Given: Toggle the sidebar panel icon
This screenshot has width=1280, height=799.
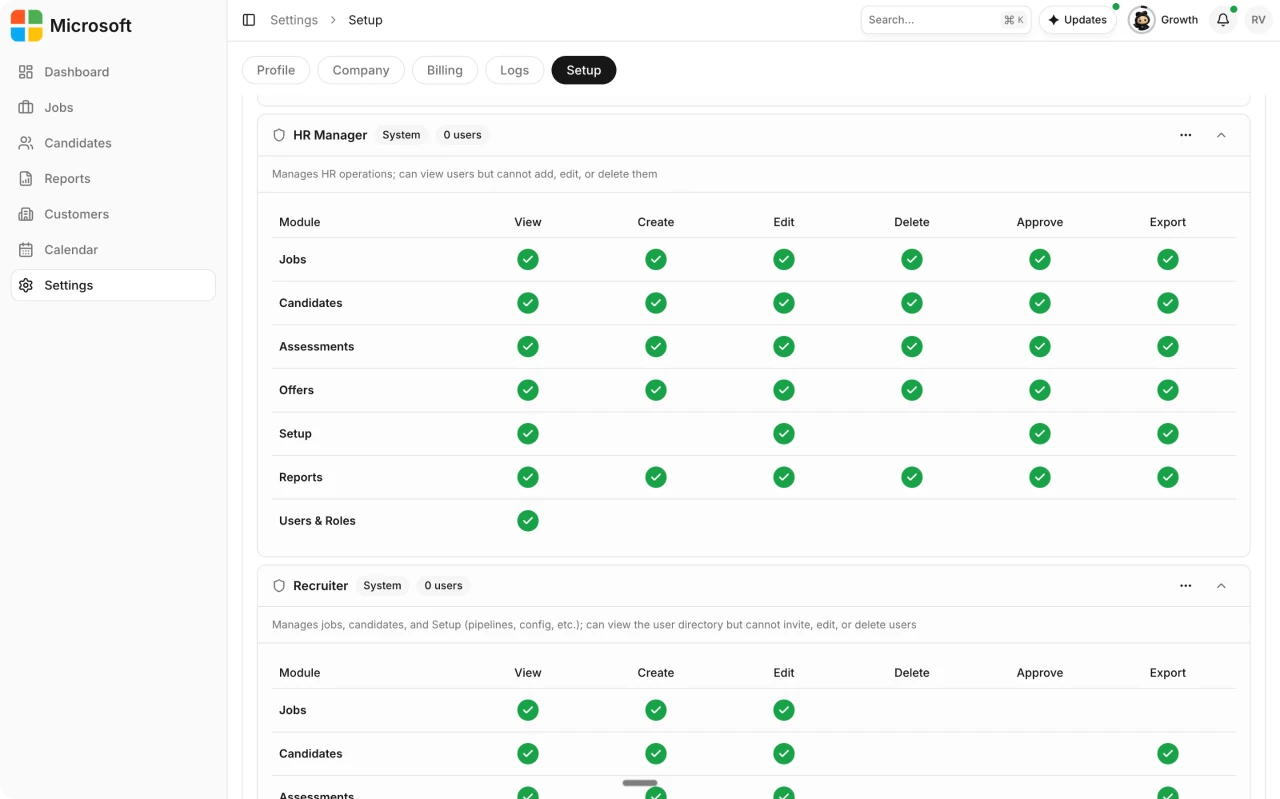Looking at the screenshot, I should (x=249, y=20).
